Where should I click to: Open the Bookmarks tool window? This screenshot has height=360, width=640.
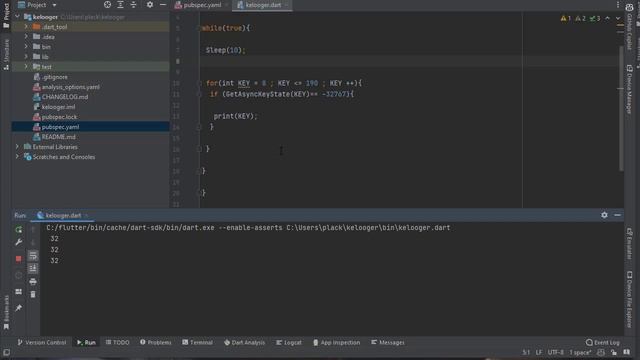click(6, 312)
